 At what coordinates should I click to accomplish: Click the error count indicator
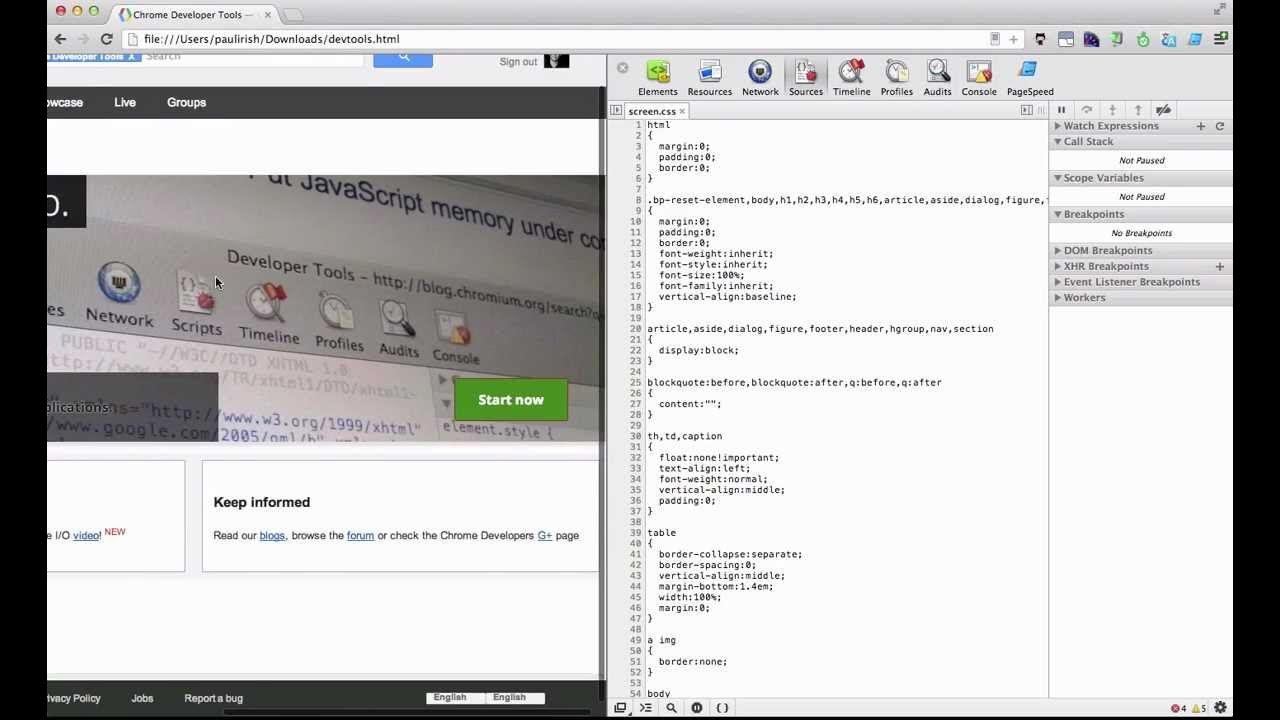click(1179, 708)
